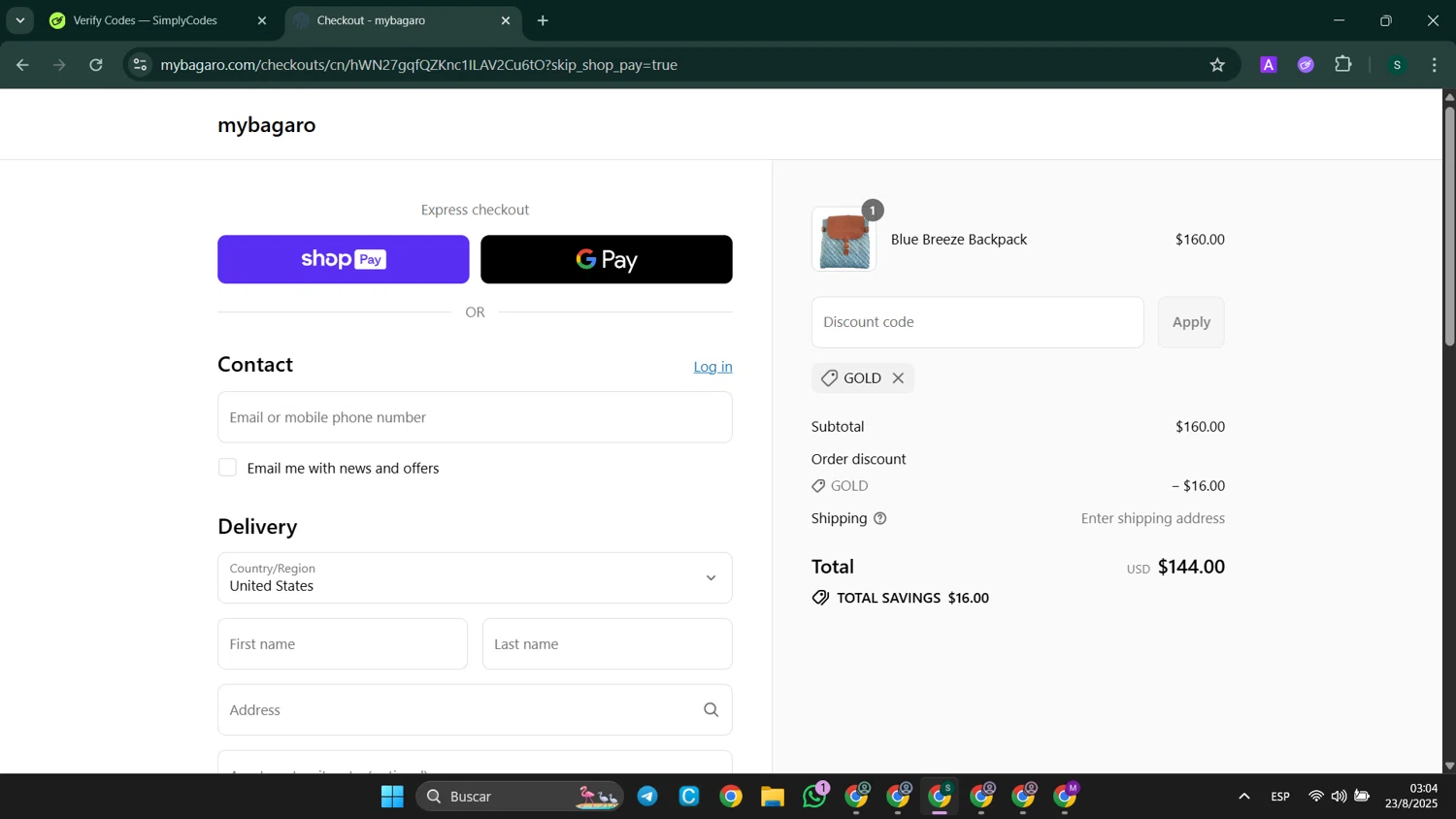This screenshot has height=819, width=1456.
Task: Focus the Email or mobile phone field
Action: [x=475, y=417]
